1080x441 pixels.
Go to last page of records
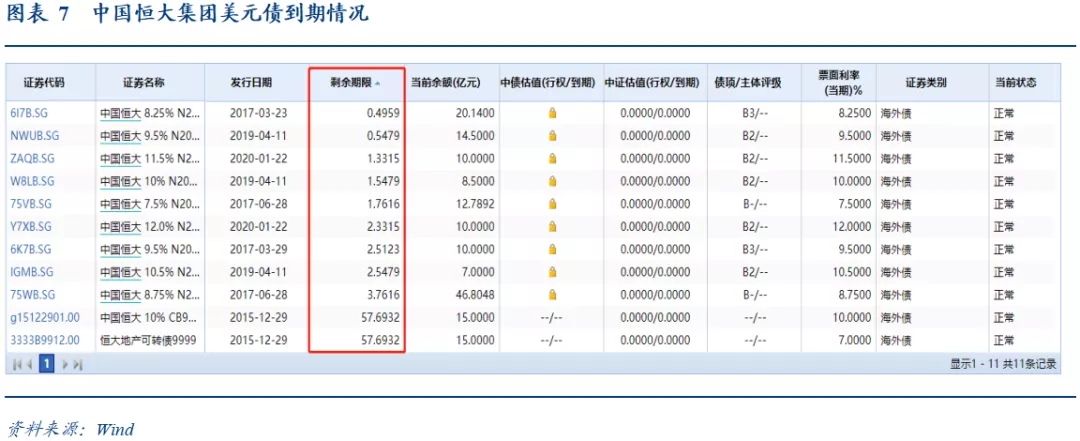pyautogui.click(x=77, y=365)
